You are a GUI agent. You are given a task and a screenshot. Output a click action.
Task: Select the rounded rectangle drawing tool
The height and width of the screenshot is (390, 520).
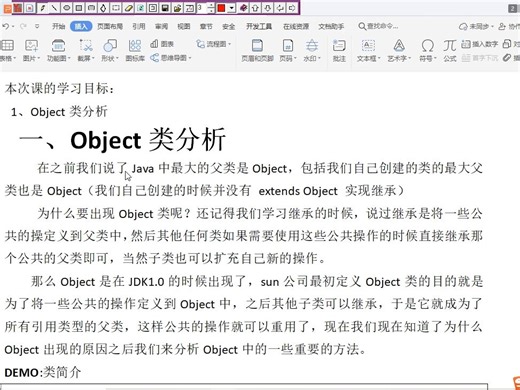(91, 8)
